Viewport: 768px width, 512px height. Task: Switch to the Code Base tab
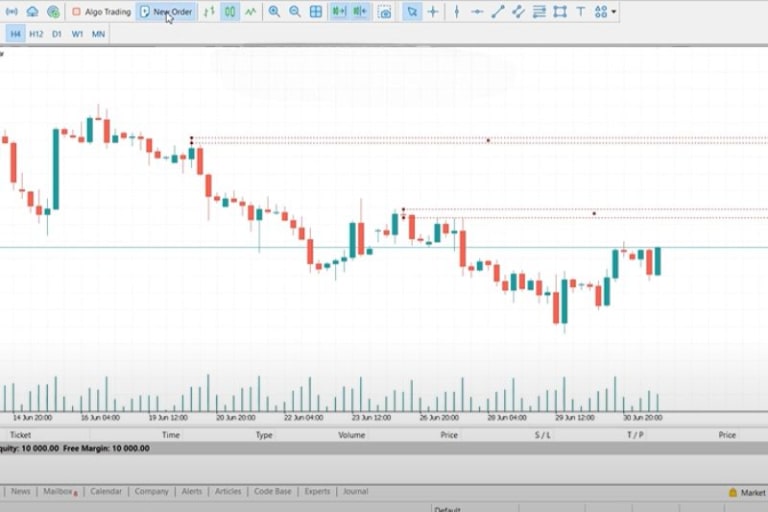pyautogui.click(x=273, y=492)
